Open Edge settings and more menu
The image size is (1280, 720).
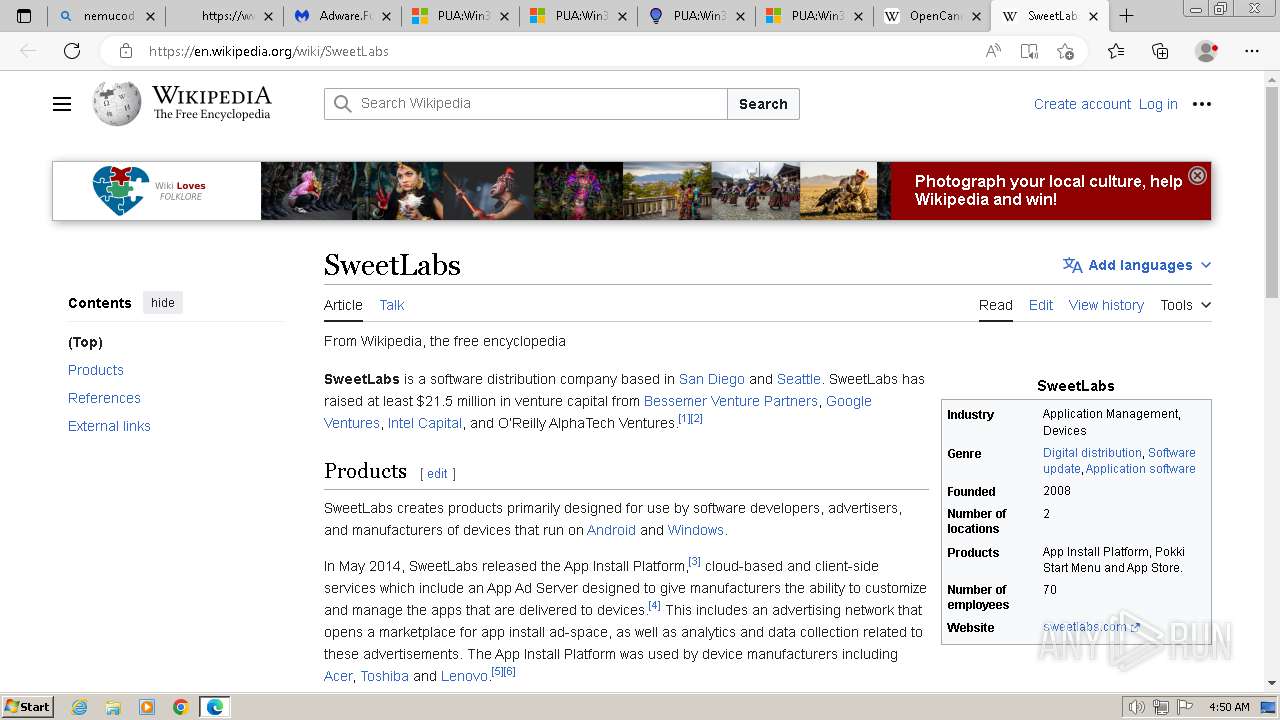pyautogui.click(x=1252, y=51)
